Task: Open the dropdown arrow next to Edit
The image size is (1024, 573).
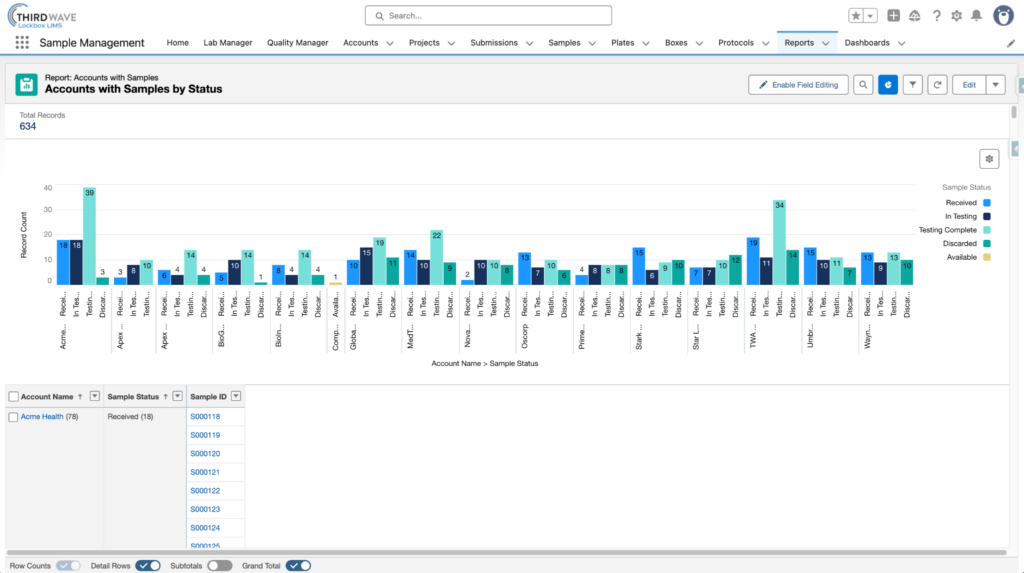Action: 996,85
